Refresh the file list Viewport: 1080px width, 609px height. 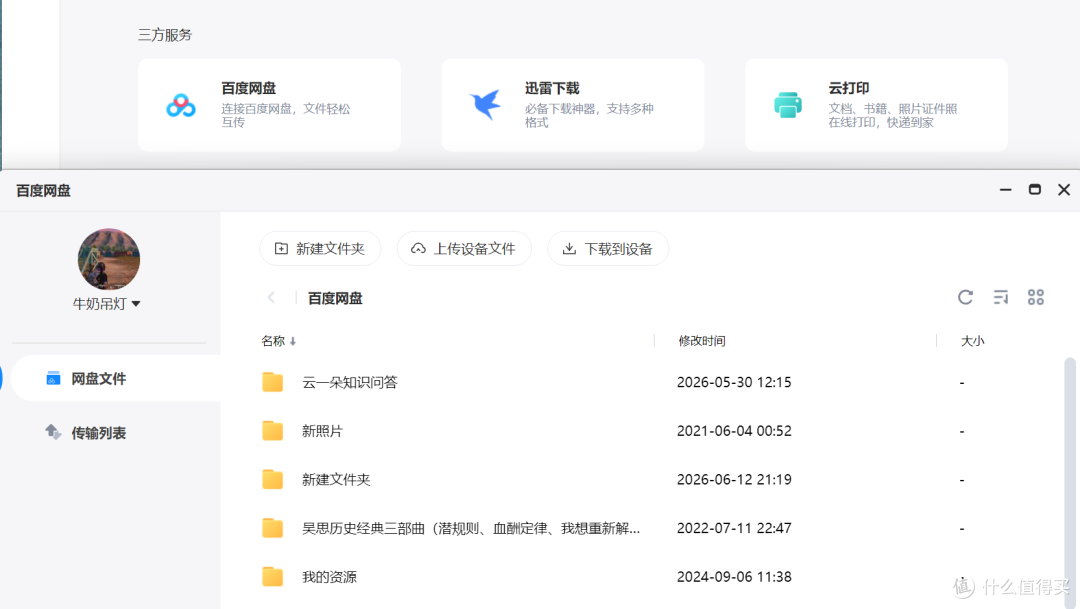tap(965, 297)
